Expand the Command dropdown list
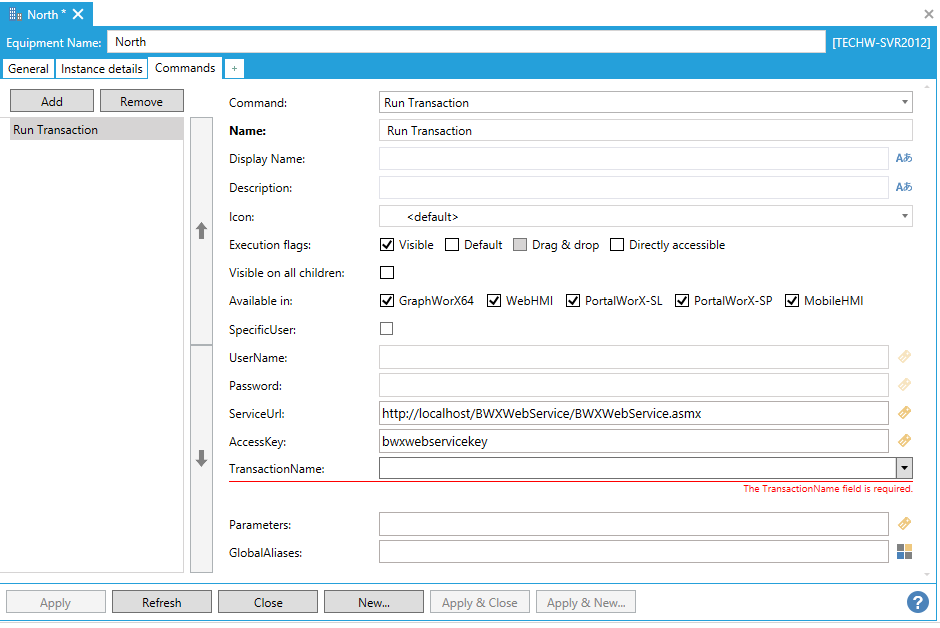The width and height of the screenshot is (940, 628). 904,102
